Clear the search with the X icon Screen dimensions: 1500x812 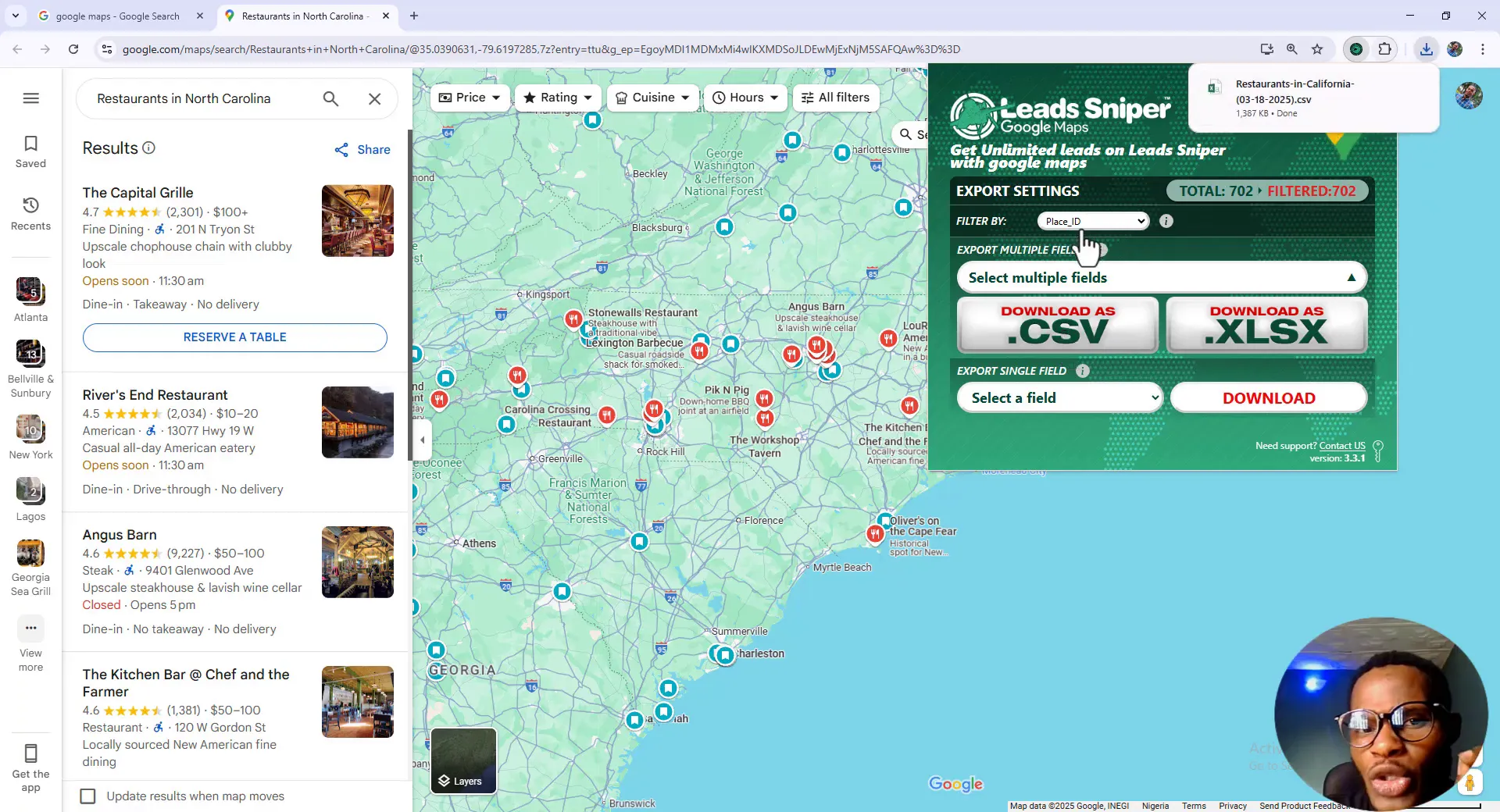375,98
